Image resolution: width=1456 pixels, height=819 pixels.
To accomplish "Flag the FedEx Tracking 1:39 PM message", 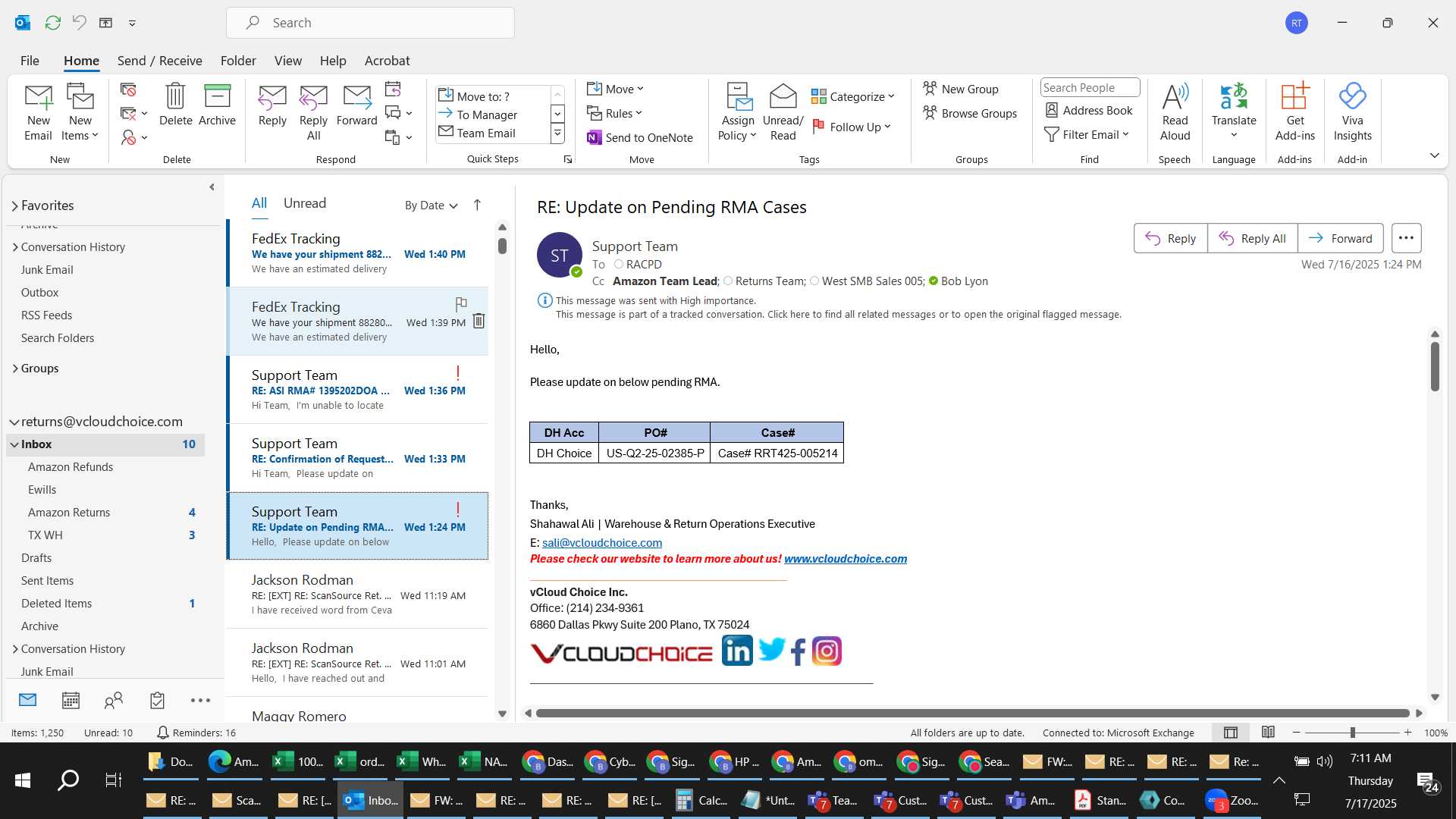I will (x=461, y=304).
